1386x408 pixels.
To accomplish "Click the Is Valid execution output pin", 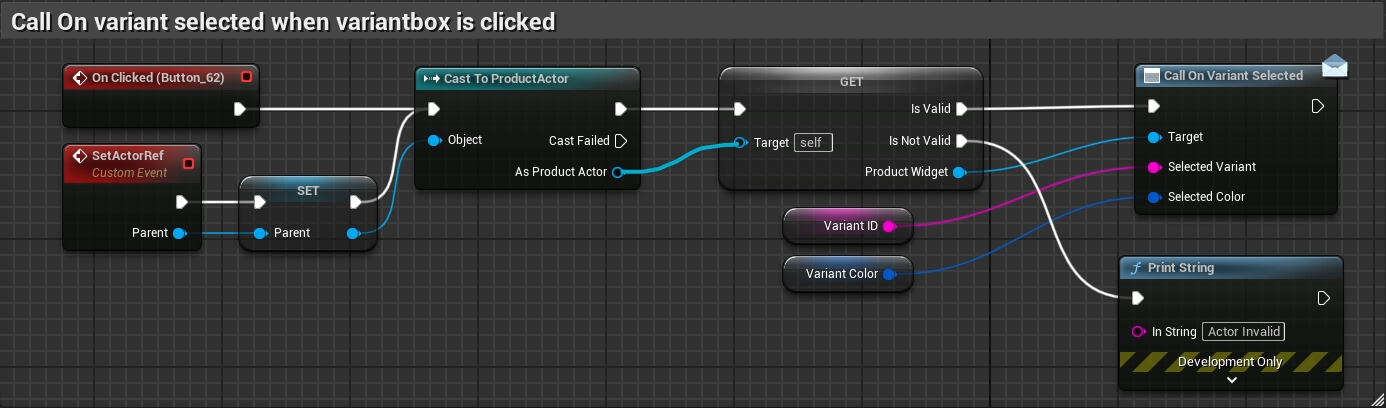I will 961,109.
